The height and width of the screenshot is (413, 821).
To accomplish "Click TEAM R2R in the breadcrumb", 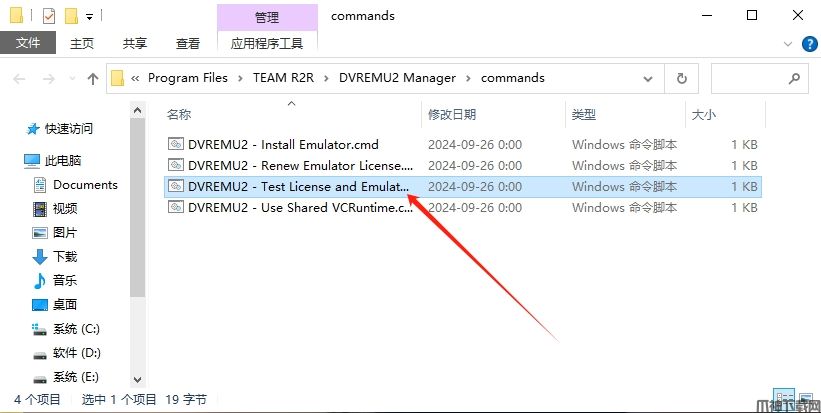I will (283, 78).
